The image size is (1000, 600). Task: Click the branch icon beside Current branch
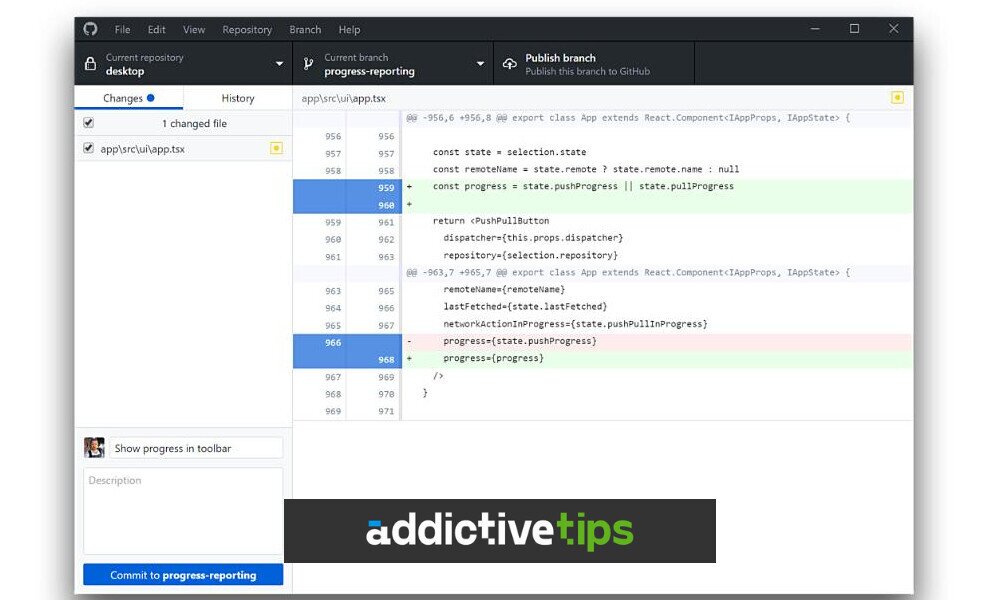[x=309, y=64]
